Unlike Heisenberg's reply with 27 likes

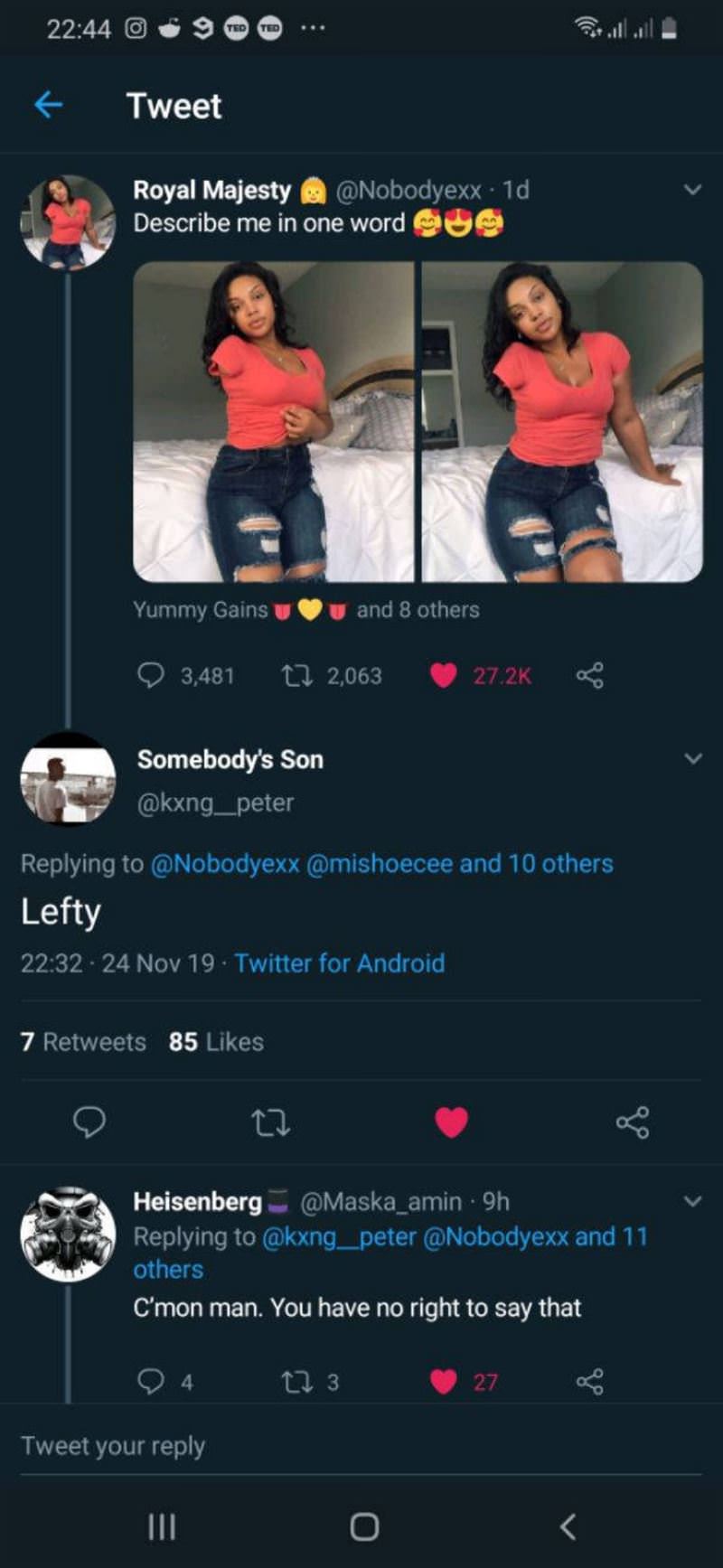point(443,1381)
